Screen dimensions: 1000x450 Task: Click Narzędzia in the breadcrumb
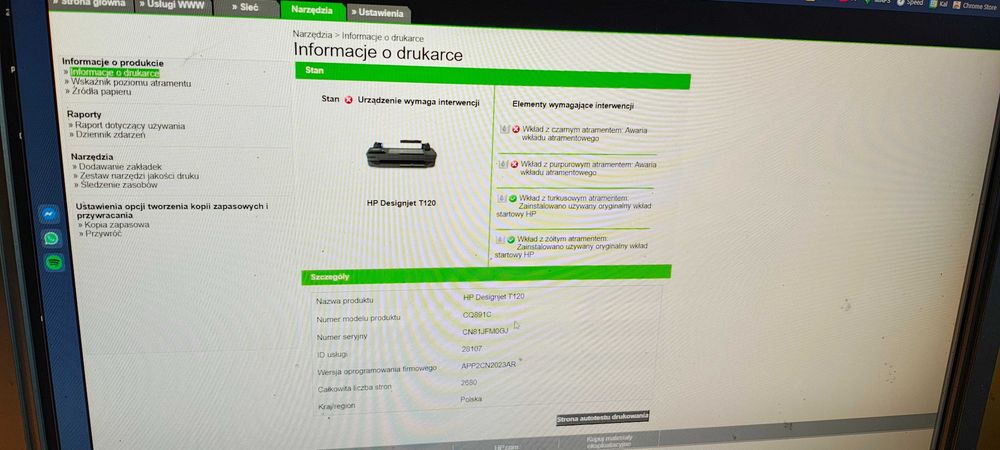[312, 35]
